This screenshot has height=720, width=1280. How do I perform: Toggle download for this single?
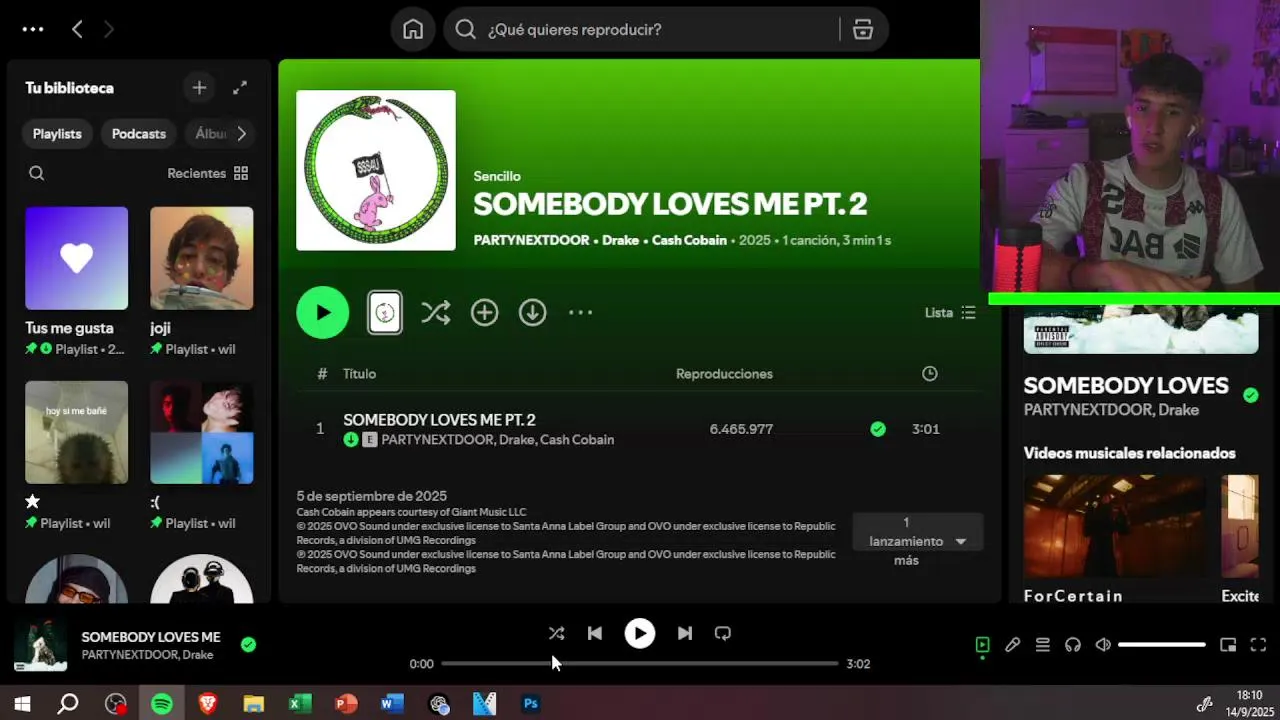(532, 313)
